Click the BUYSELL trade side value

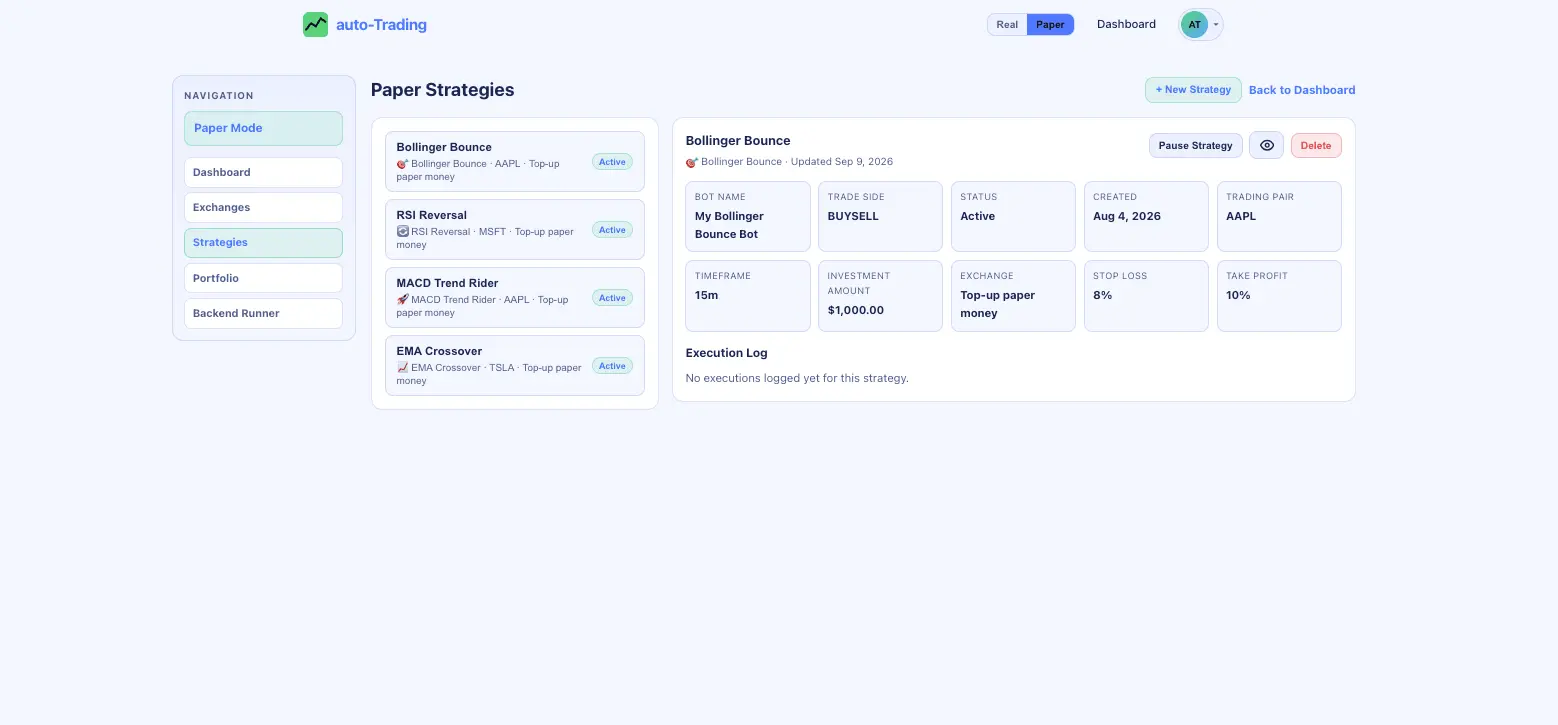coord(853,216)
